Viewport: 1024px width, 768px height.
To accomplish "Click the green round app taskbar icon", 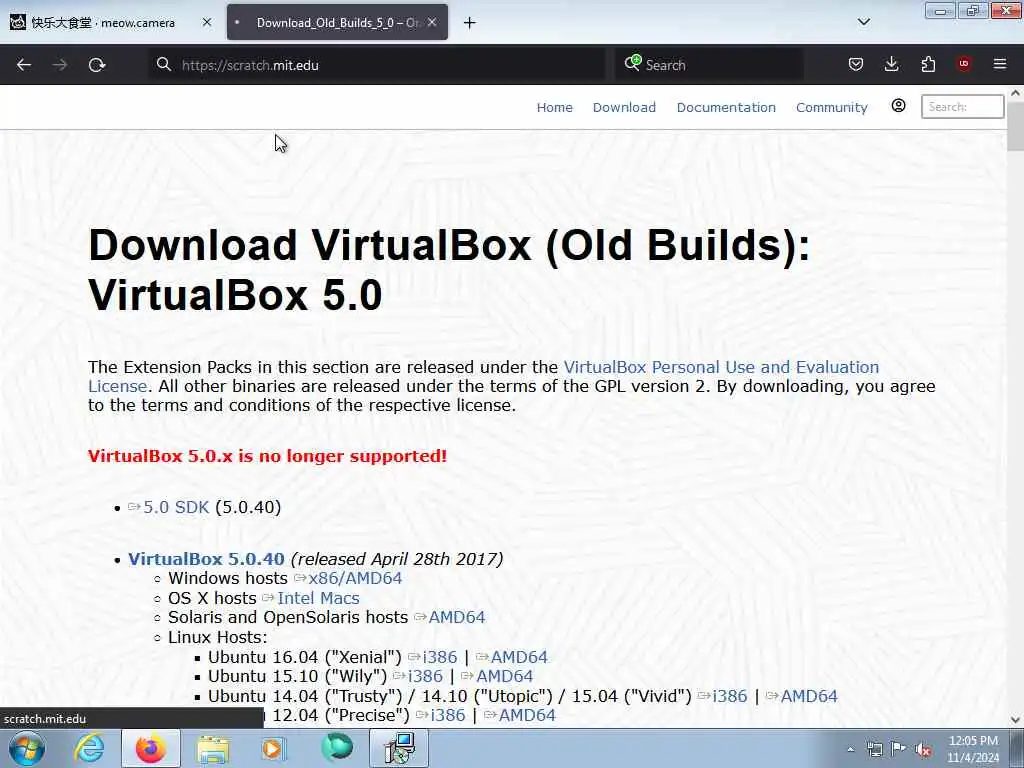I will (336, 748).
